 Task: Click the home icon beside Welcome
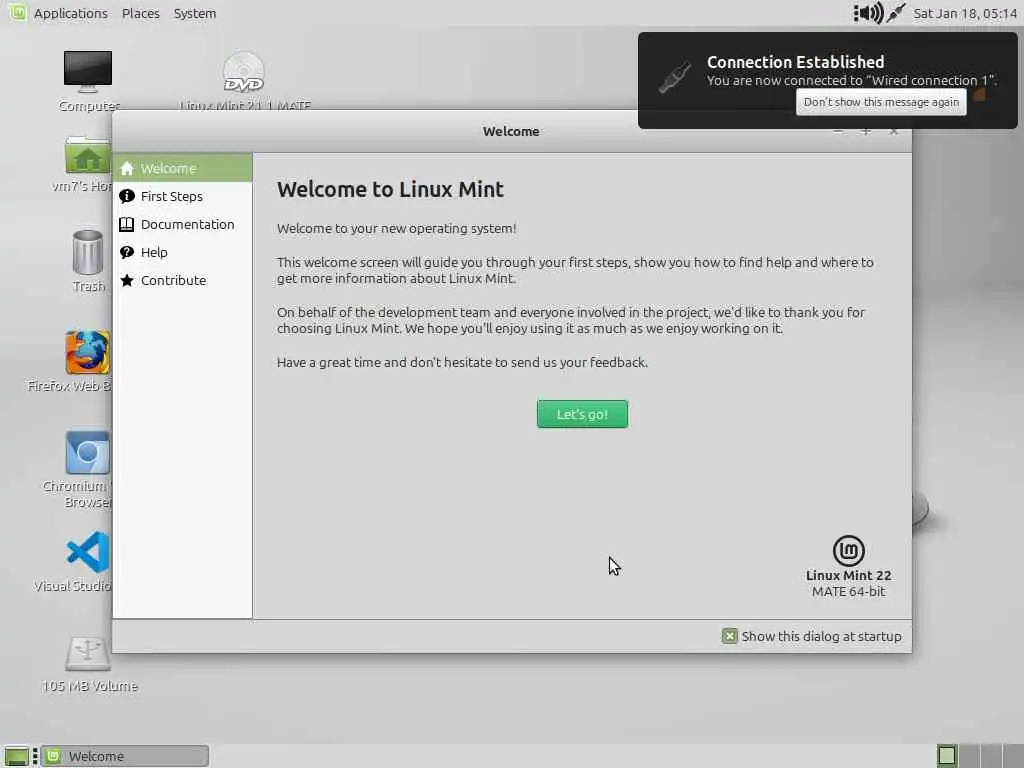tap(127, 168)
